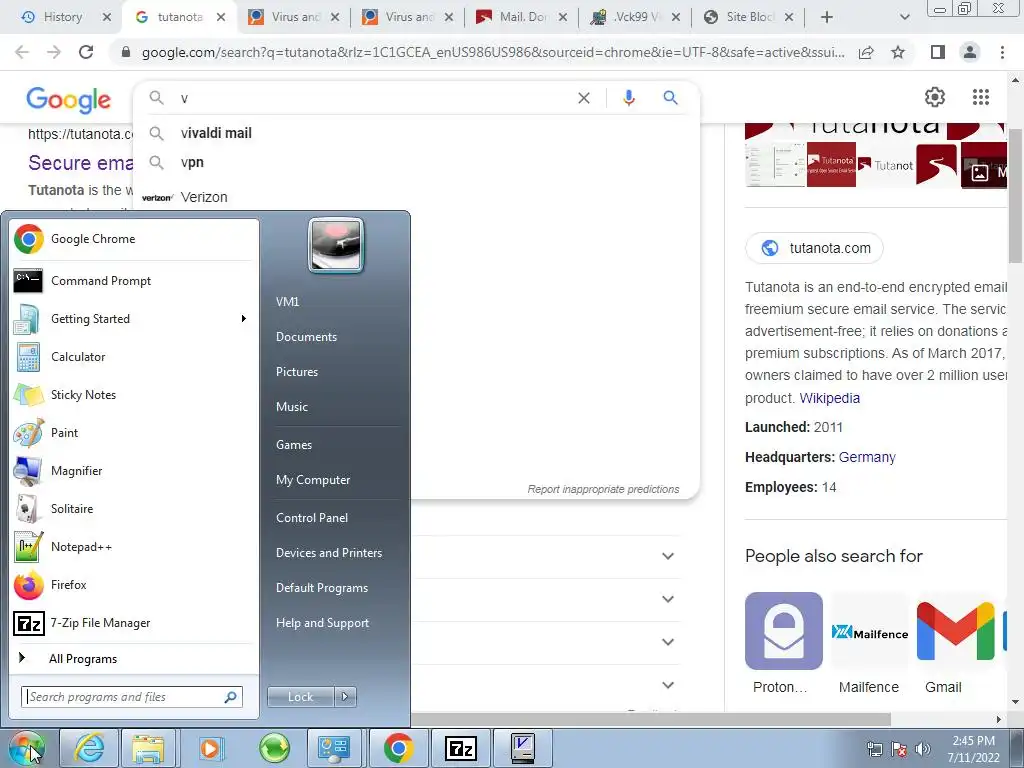Show All Programs list

pyautogui.click(x=134, y=658)
